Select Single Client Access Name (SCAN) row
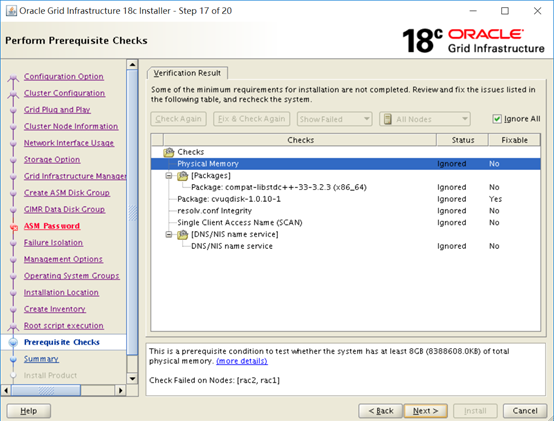The height and width of the screenshot is (421, 554). point(346,223)
